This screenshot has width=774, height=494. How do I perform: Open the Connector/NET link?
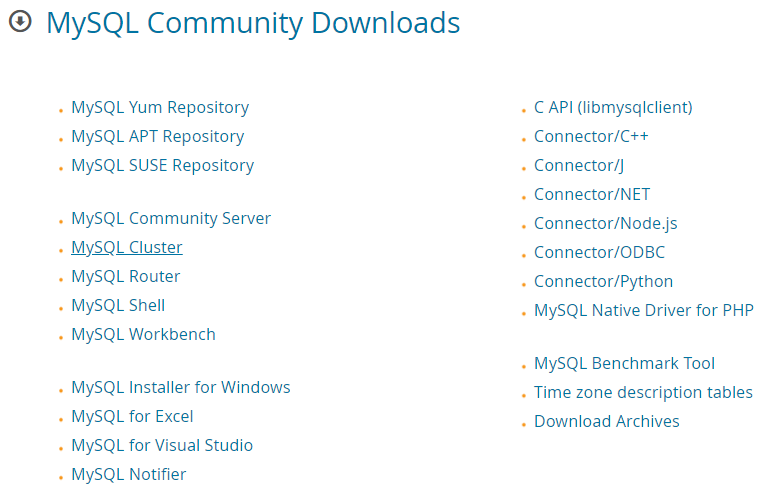[592, 194]
